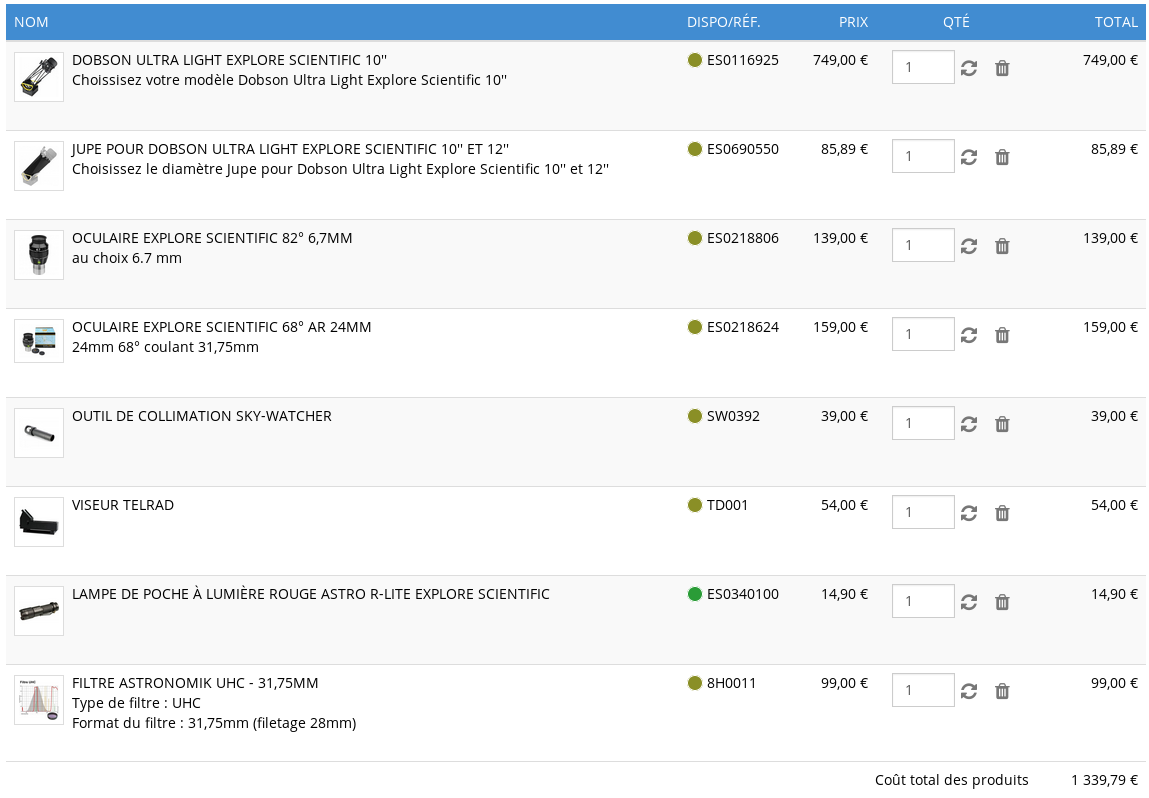Click availability dot next to TD001
The height and width of the screenshot is (798, 1149).
click(695, 505)
